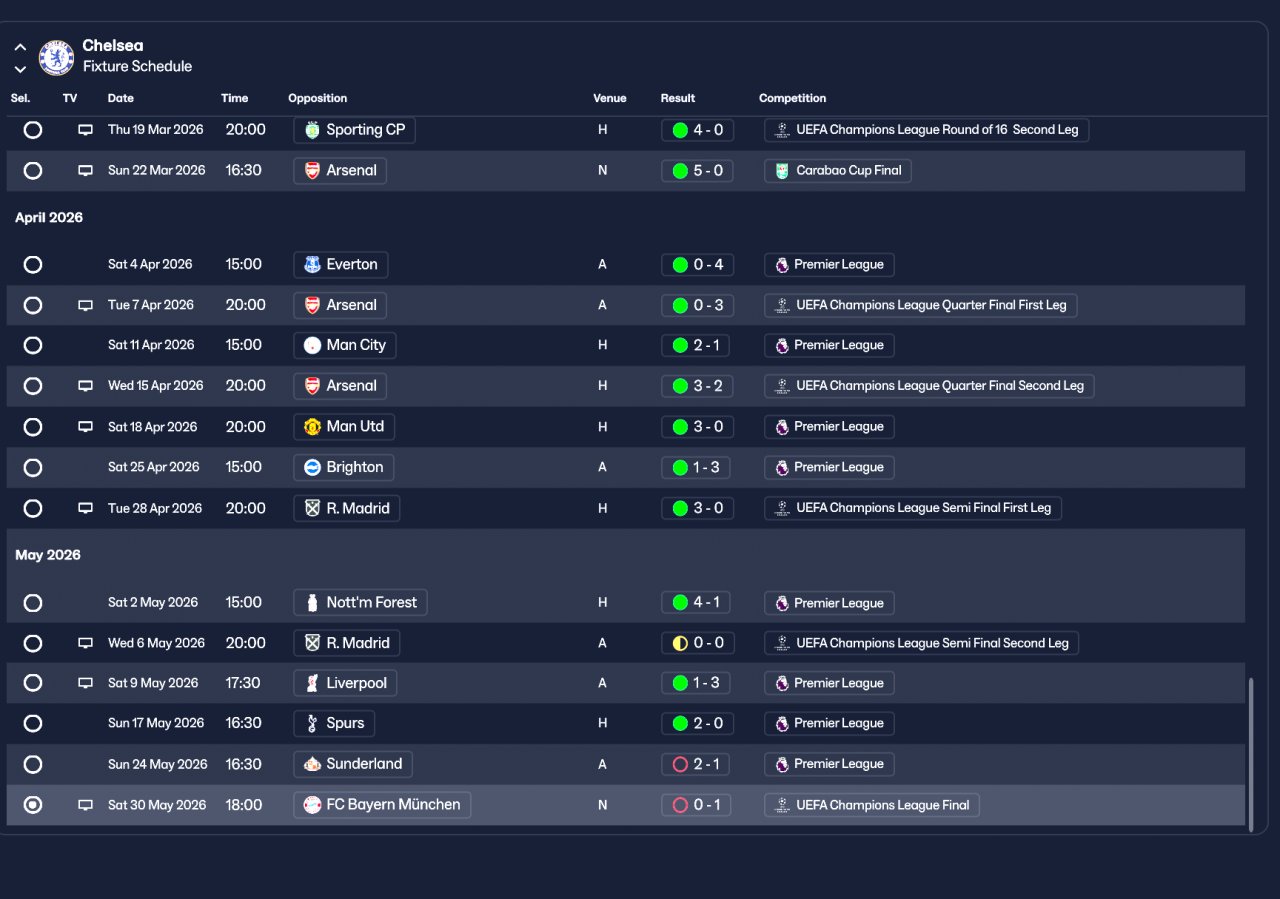Open R. Madrid from the 6 May fixture
The image size is (1280, 899).
tap(347, 643)
